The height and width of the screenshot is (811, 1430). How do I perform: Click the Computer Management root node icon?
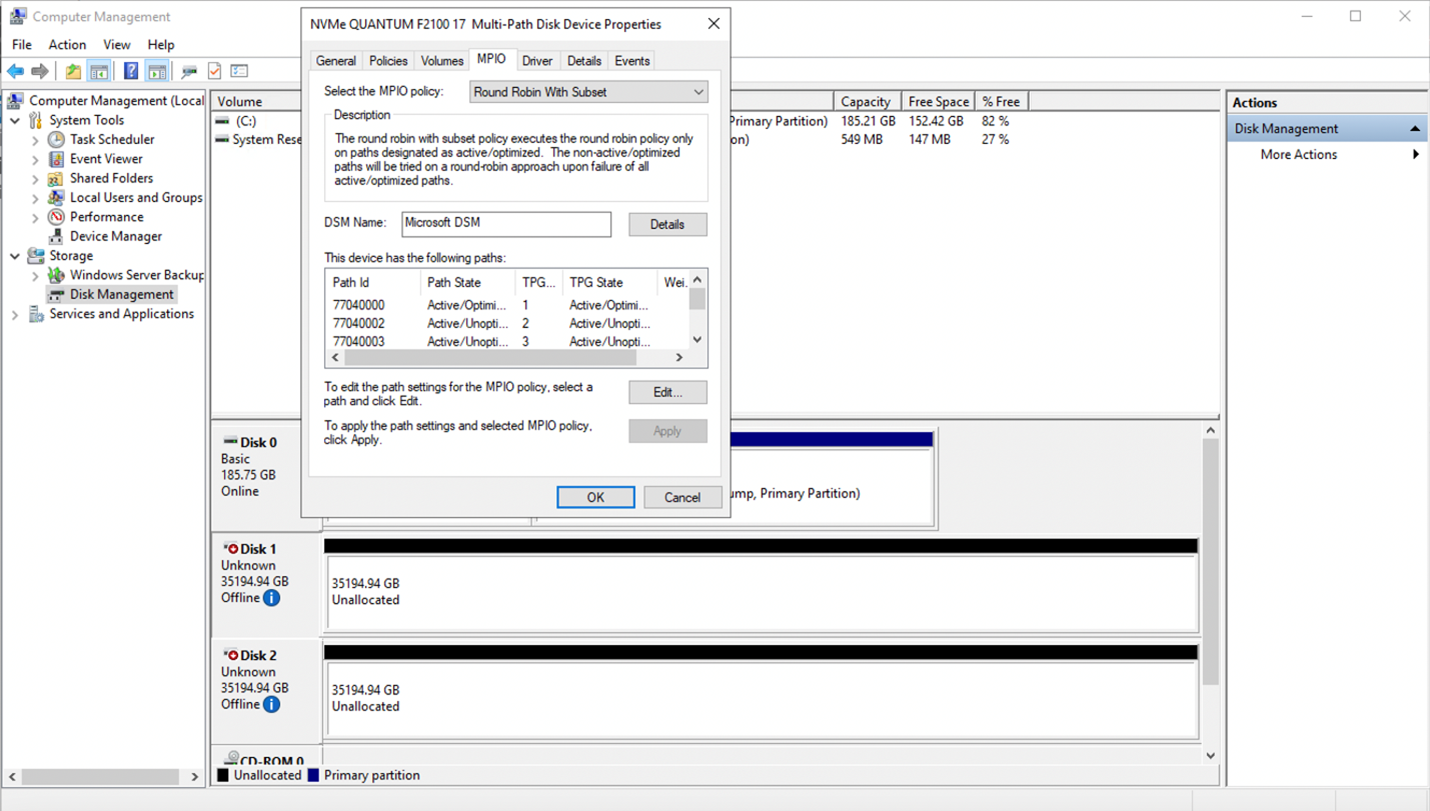coord(17,100)
